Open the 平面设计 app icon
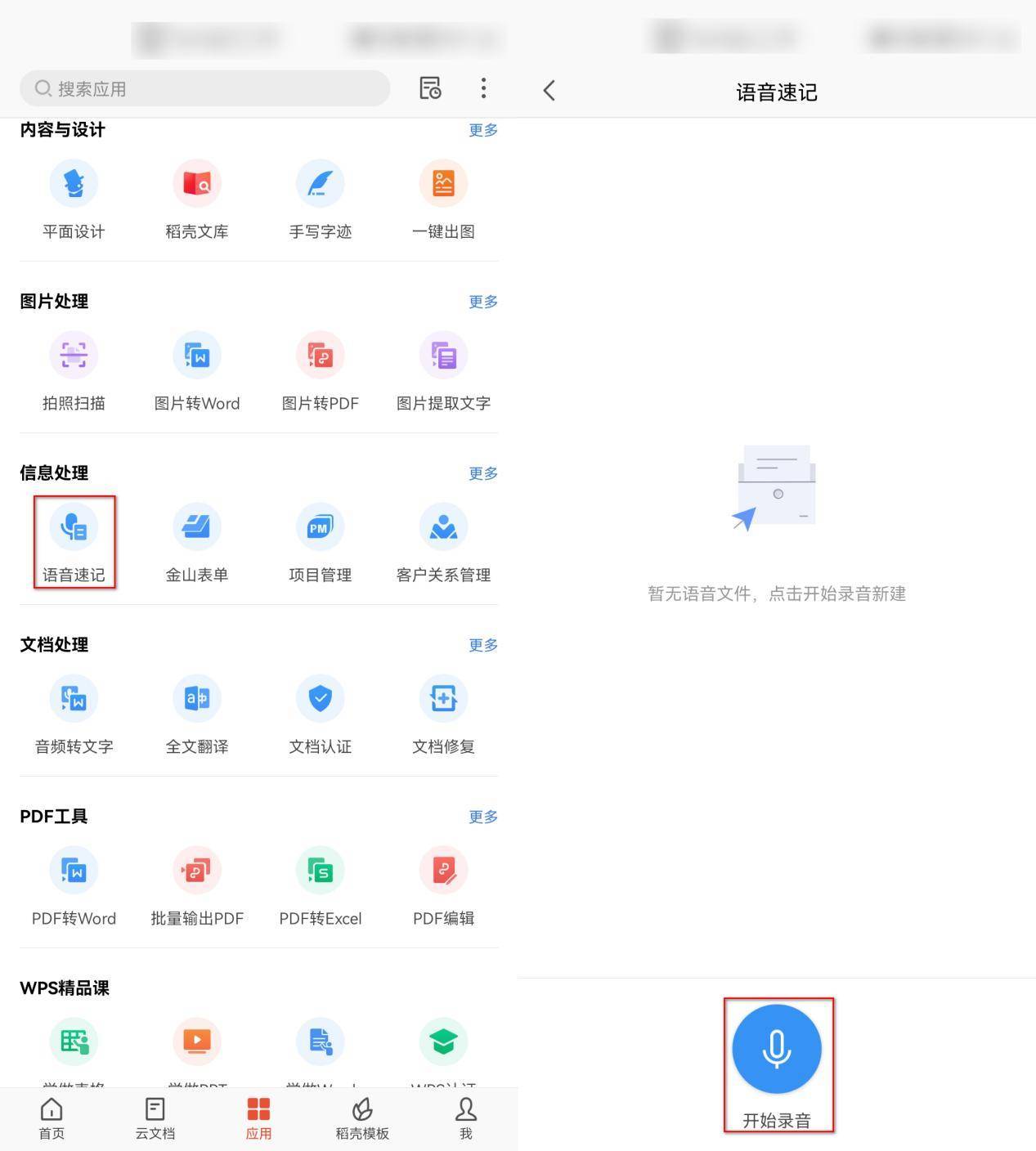 (x=74, y=183)
